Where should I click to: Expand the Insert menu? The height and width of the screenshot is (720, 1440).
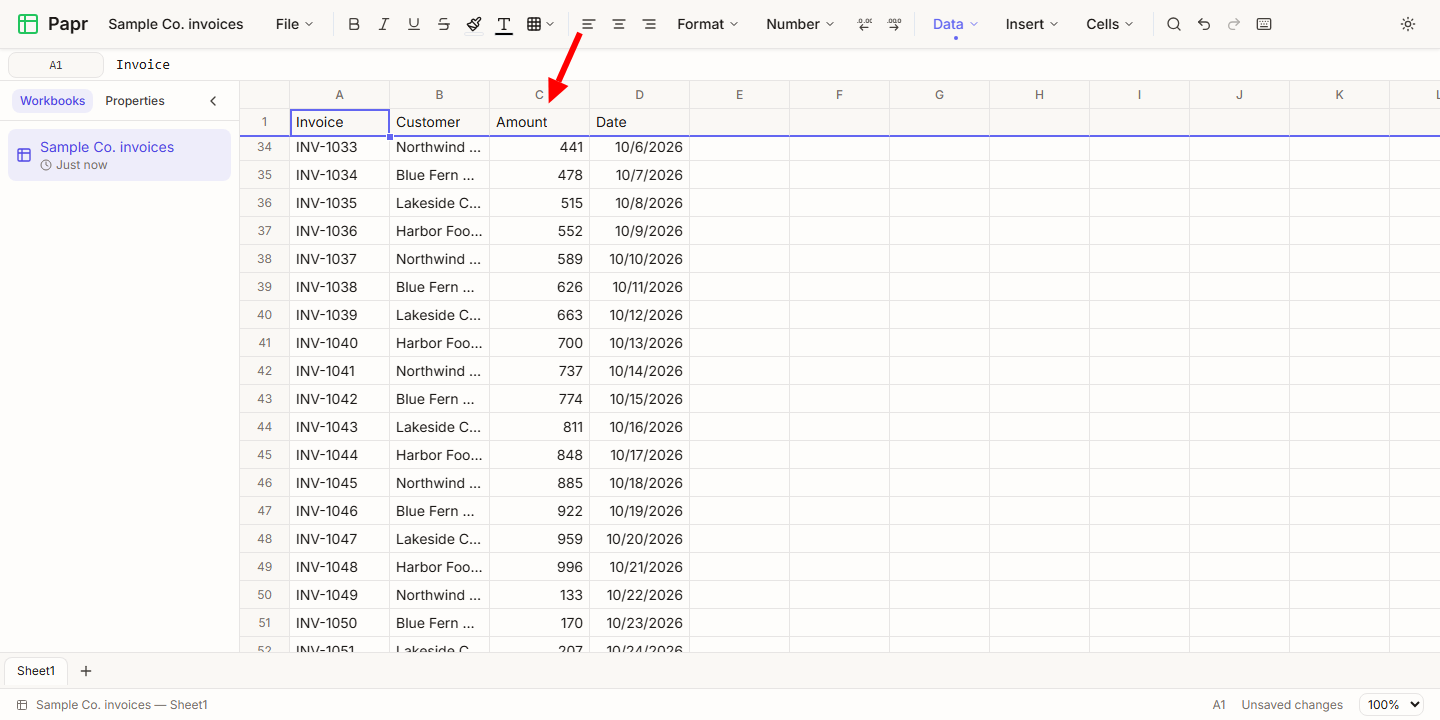(1032, 24)
